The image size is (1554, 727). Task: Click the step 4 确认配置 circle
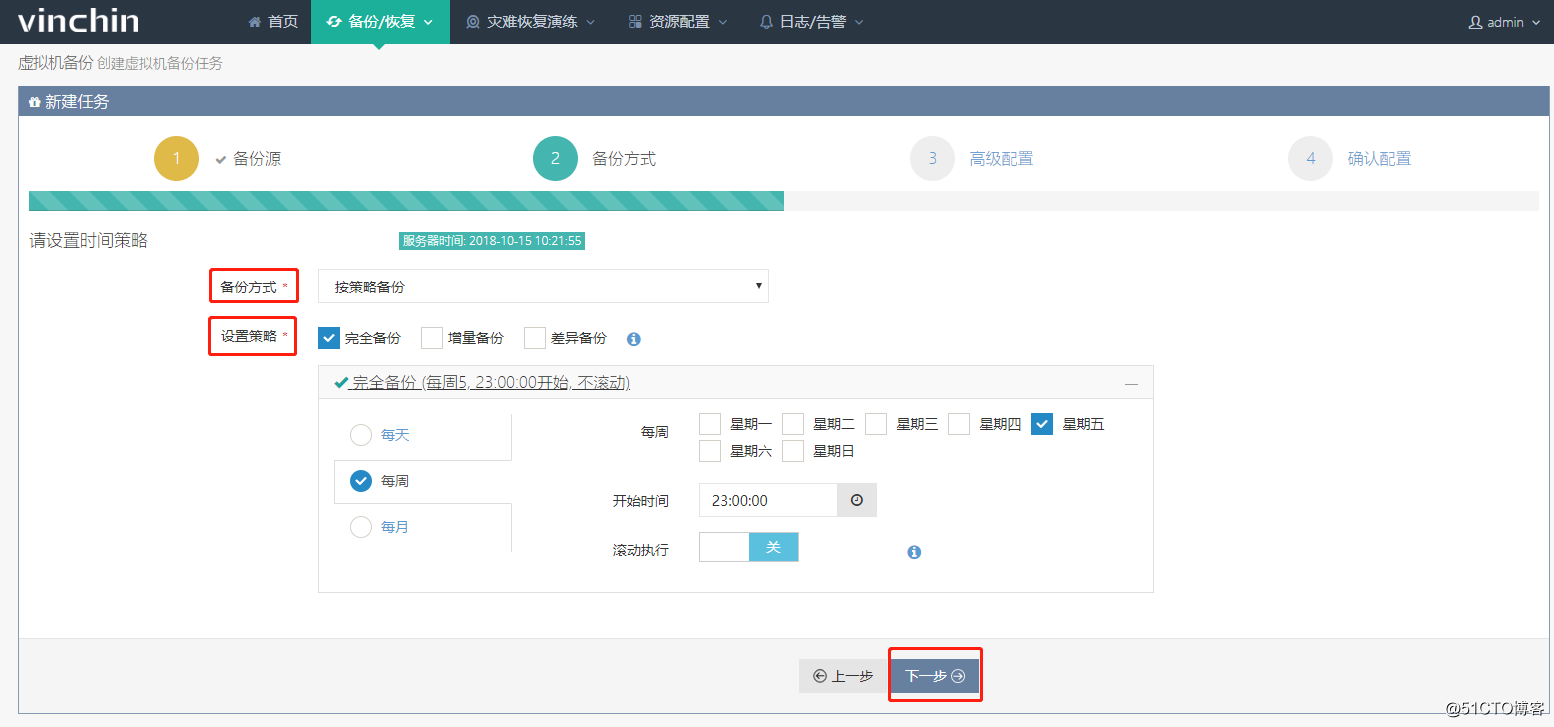[1311, 158]
